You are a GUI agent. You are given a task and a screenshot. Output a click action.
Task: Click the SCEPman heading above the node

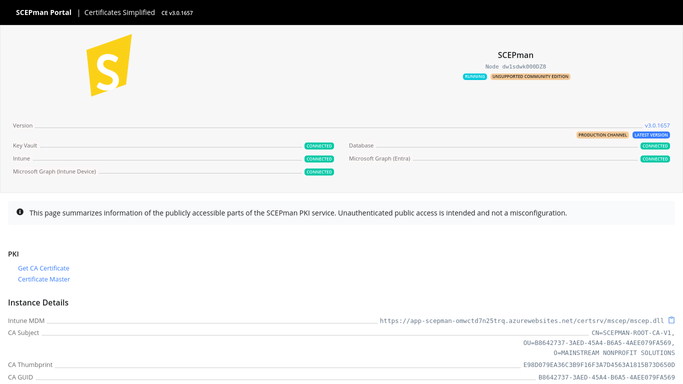[x=515, y=55]
